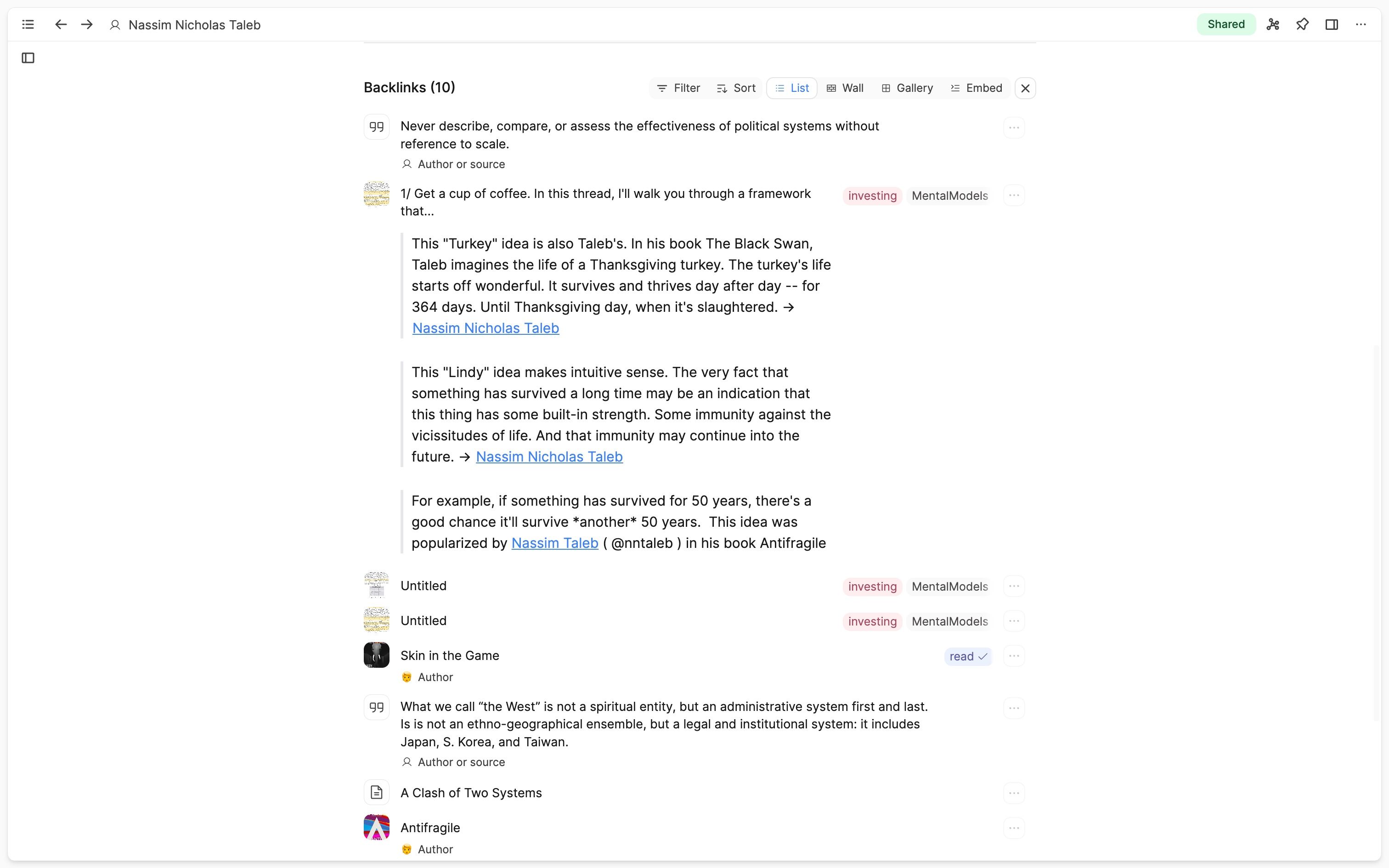Click the quote icon on the first backlink

pos(377,126)
